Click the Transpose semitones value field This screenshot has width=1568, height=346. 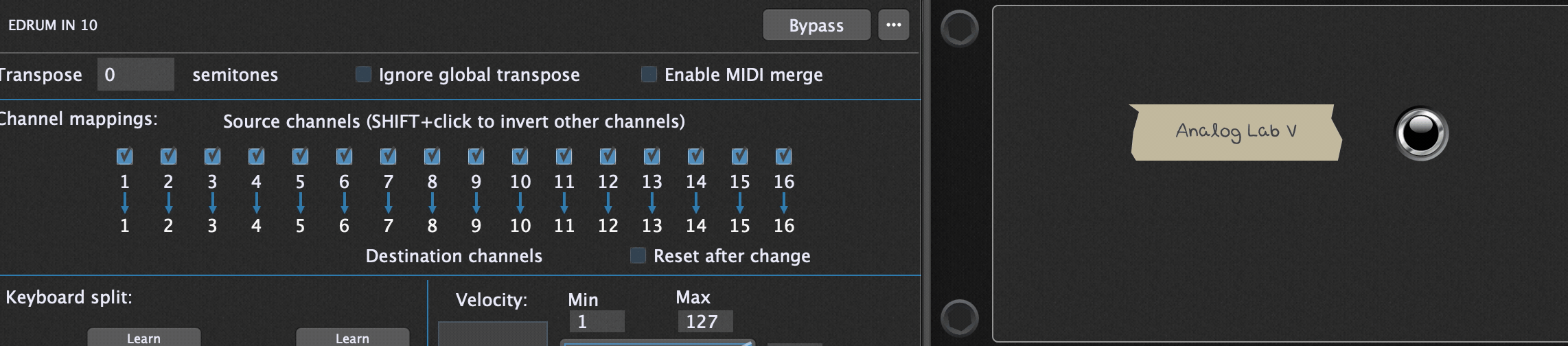[x=135, y=74]
